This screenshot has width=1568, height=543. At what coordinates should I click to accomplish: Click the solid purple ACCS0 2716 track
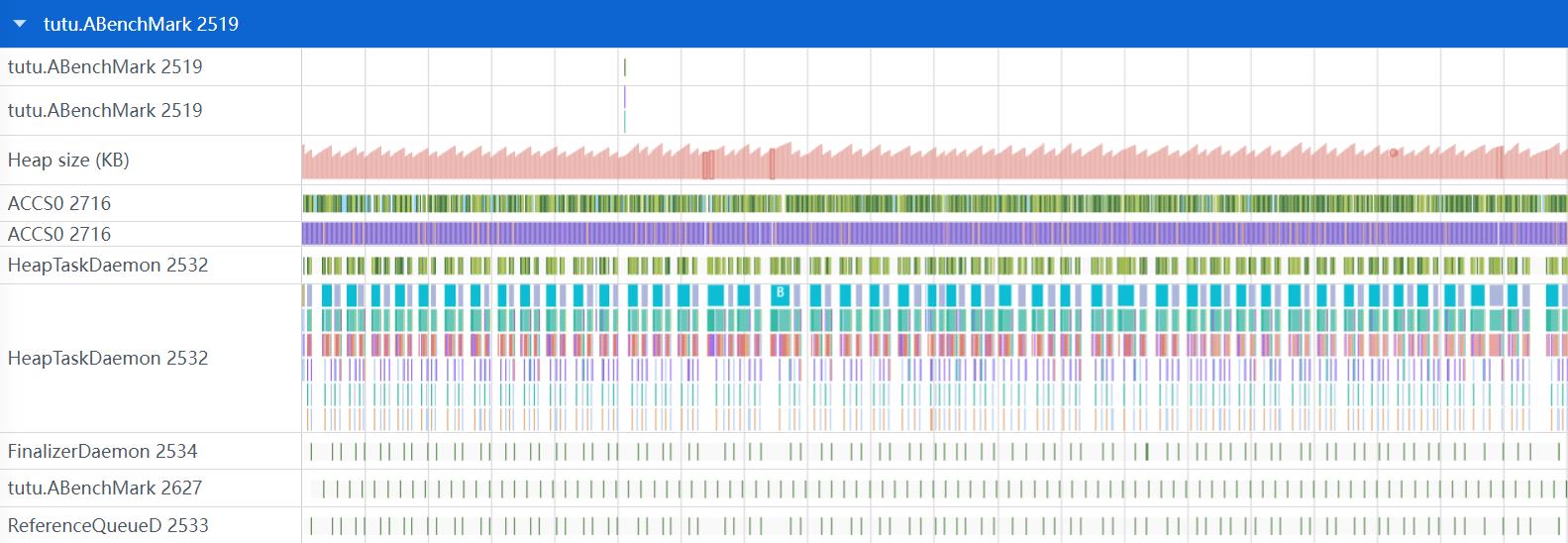pos(931,234)
